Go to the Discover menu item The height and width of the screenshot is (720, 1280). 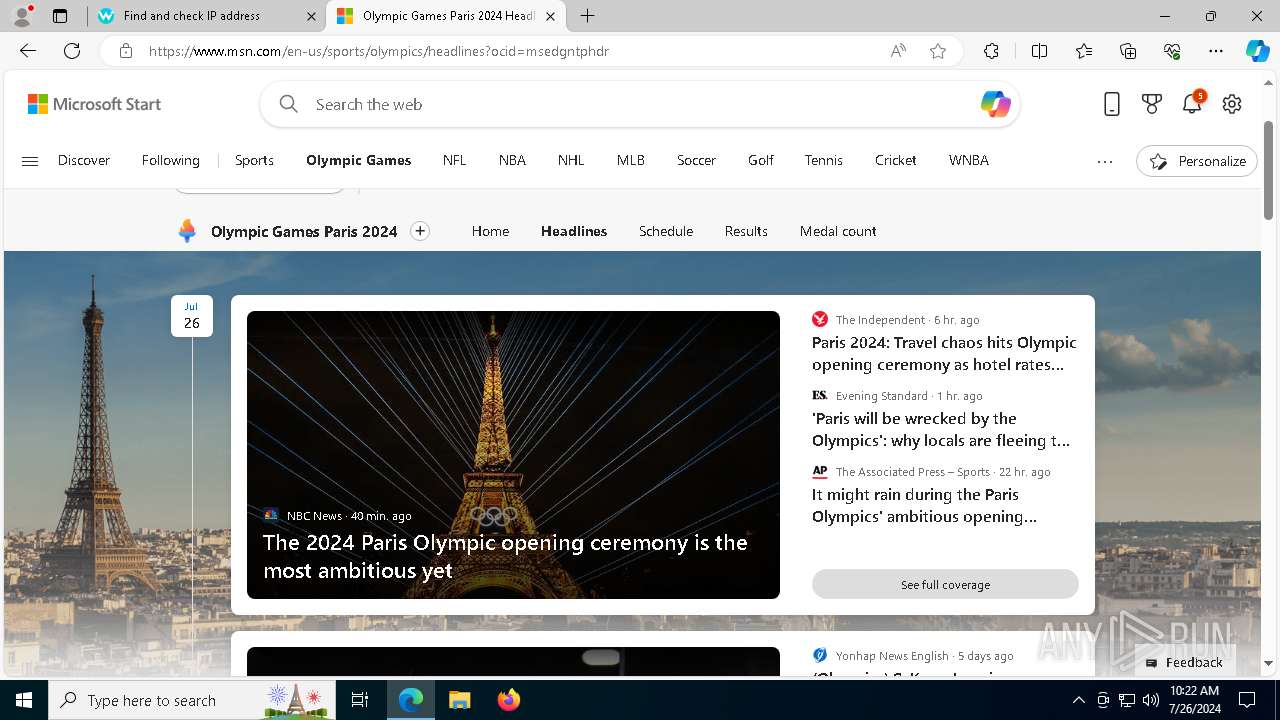84,160
